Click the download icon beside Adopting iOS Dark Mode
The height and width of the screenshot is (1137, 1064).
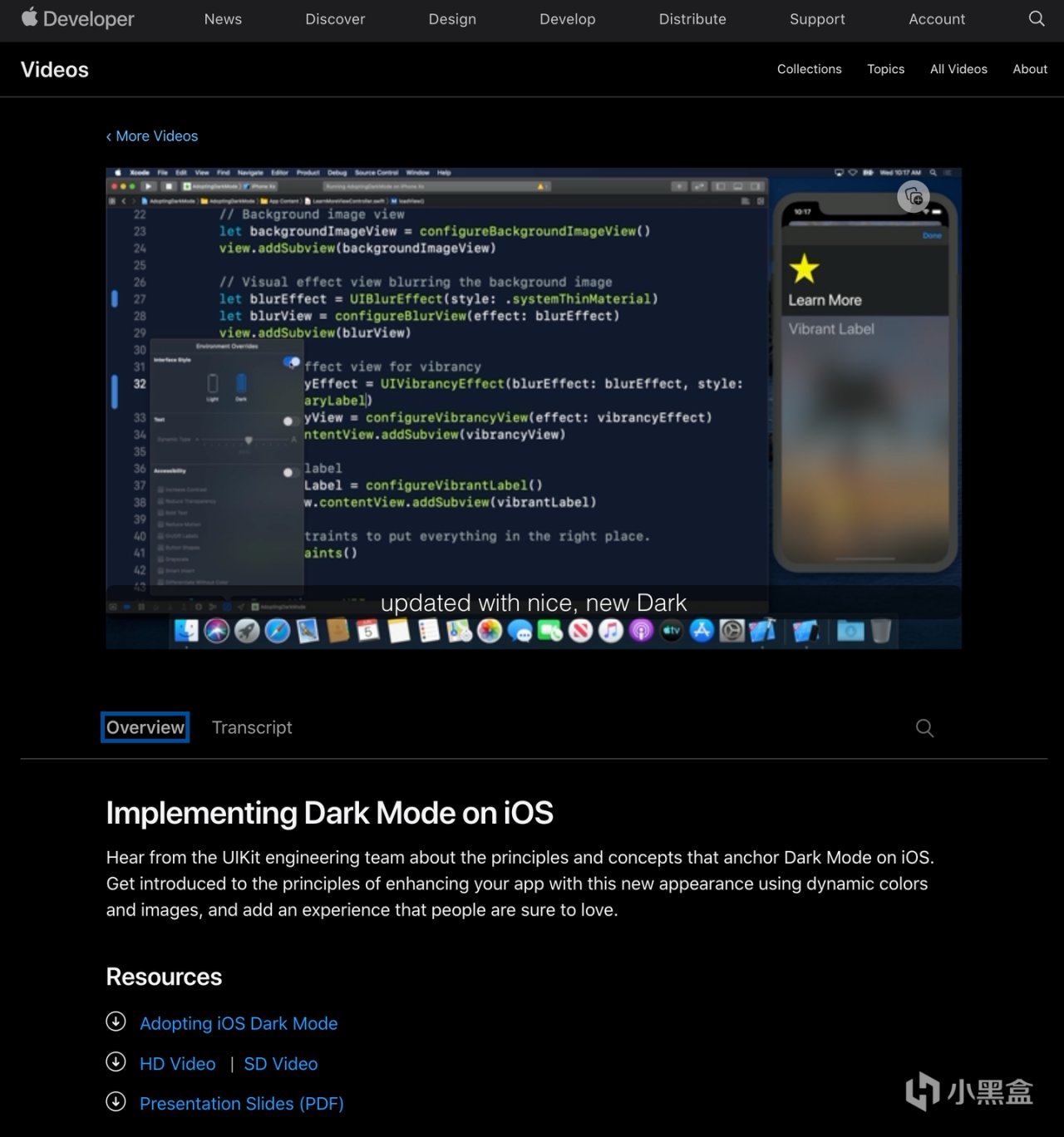(x=116, y=1021)
